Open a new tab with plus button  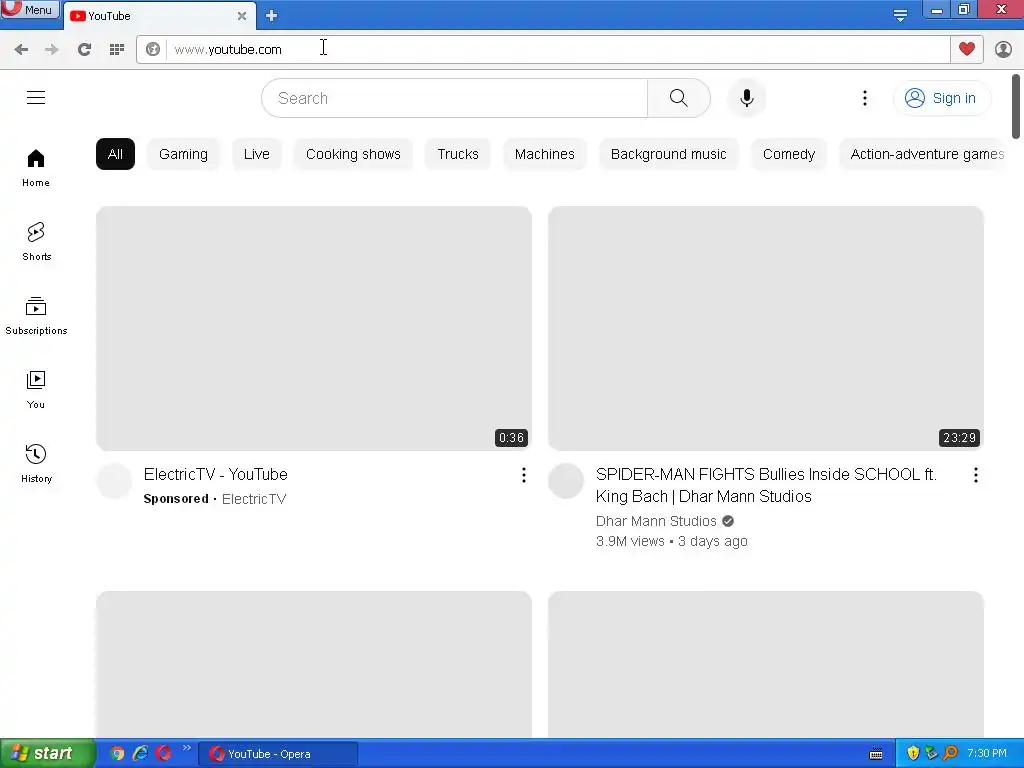pos(272,16)
